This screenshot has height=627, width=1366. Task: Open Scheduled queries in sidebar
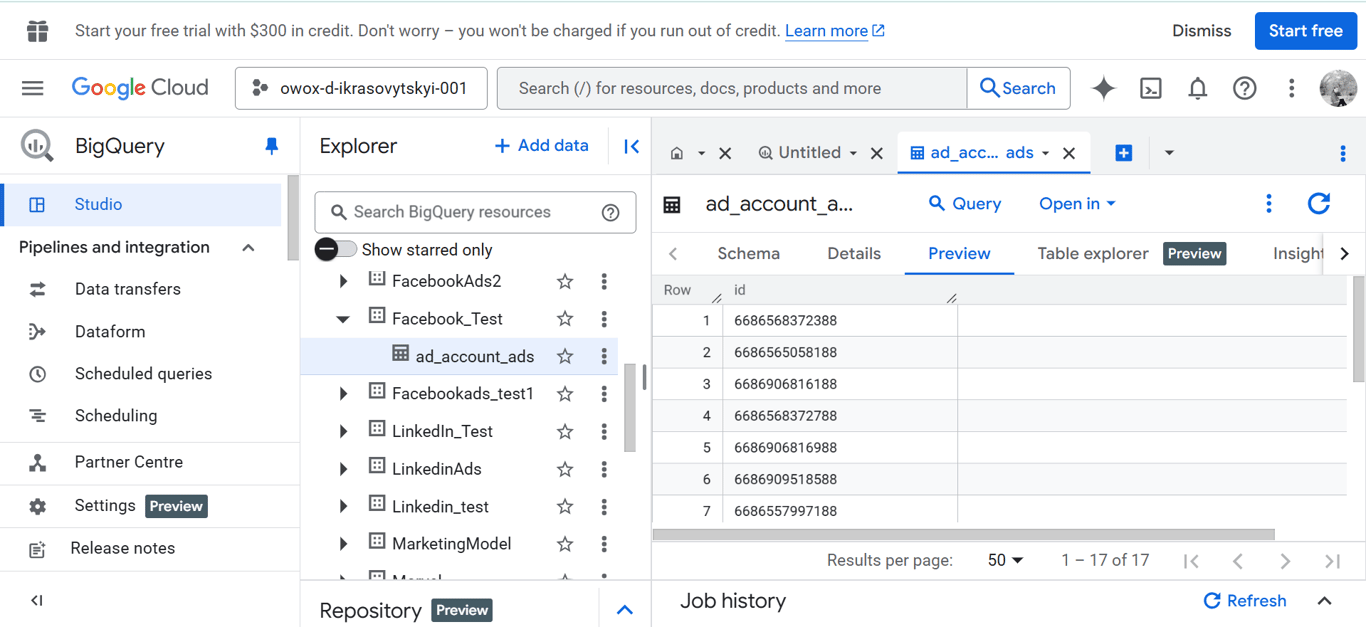pos(143,374)
